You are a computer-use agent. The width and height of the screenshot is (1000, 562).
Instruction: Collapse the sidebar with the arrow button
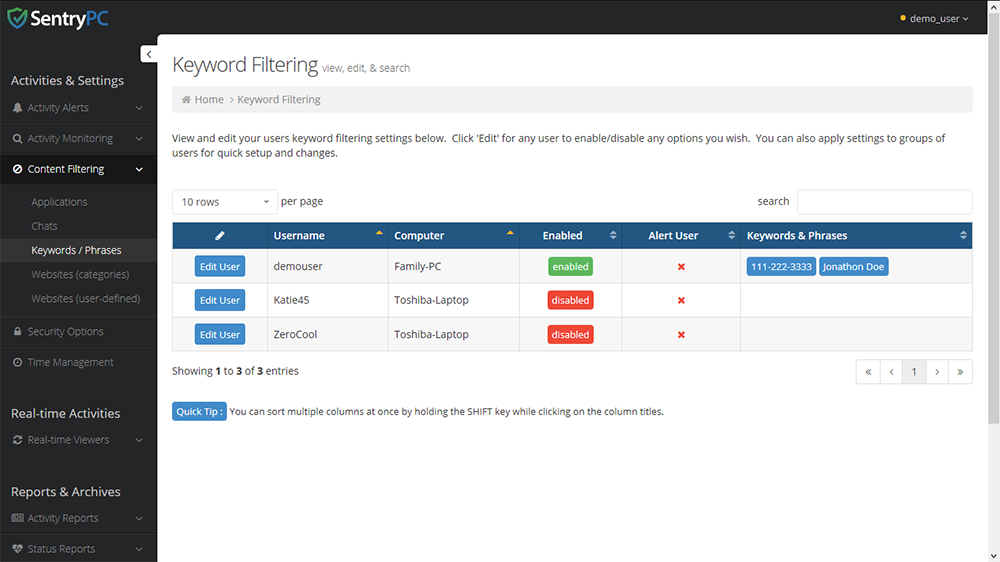(x=149, y=54)
